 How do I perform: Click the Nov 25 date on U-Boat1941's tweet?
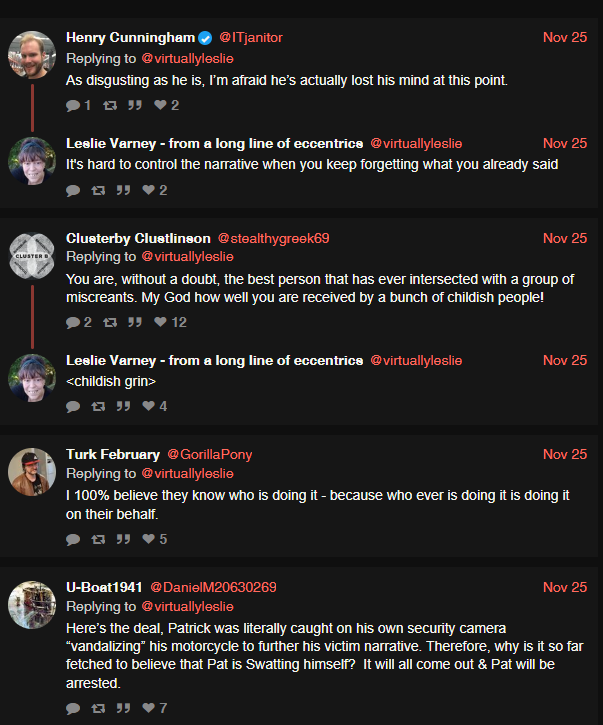click(x=565, y=587)
